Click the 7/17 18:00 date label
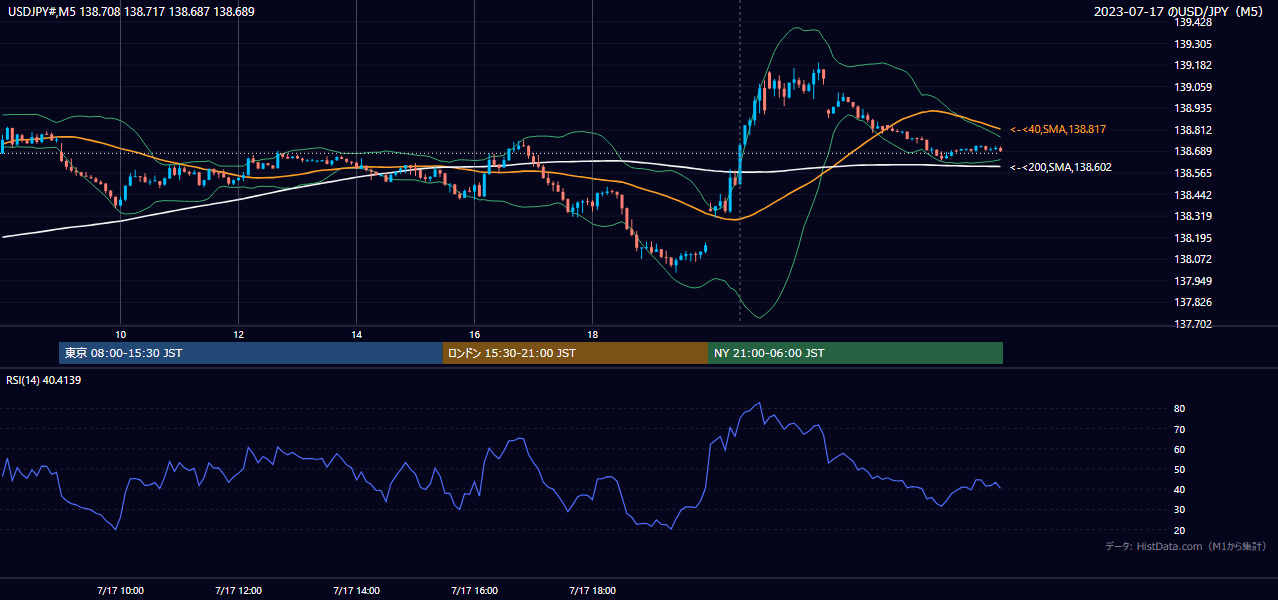The width and height of the screenshot is (1278, 600). [x=592, y=590]
